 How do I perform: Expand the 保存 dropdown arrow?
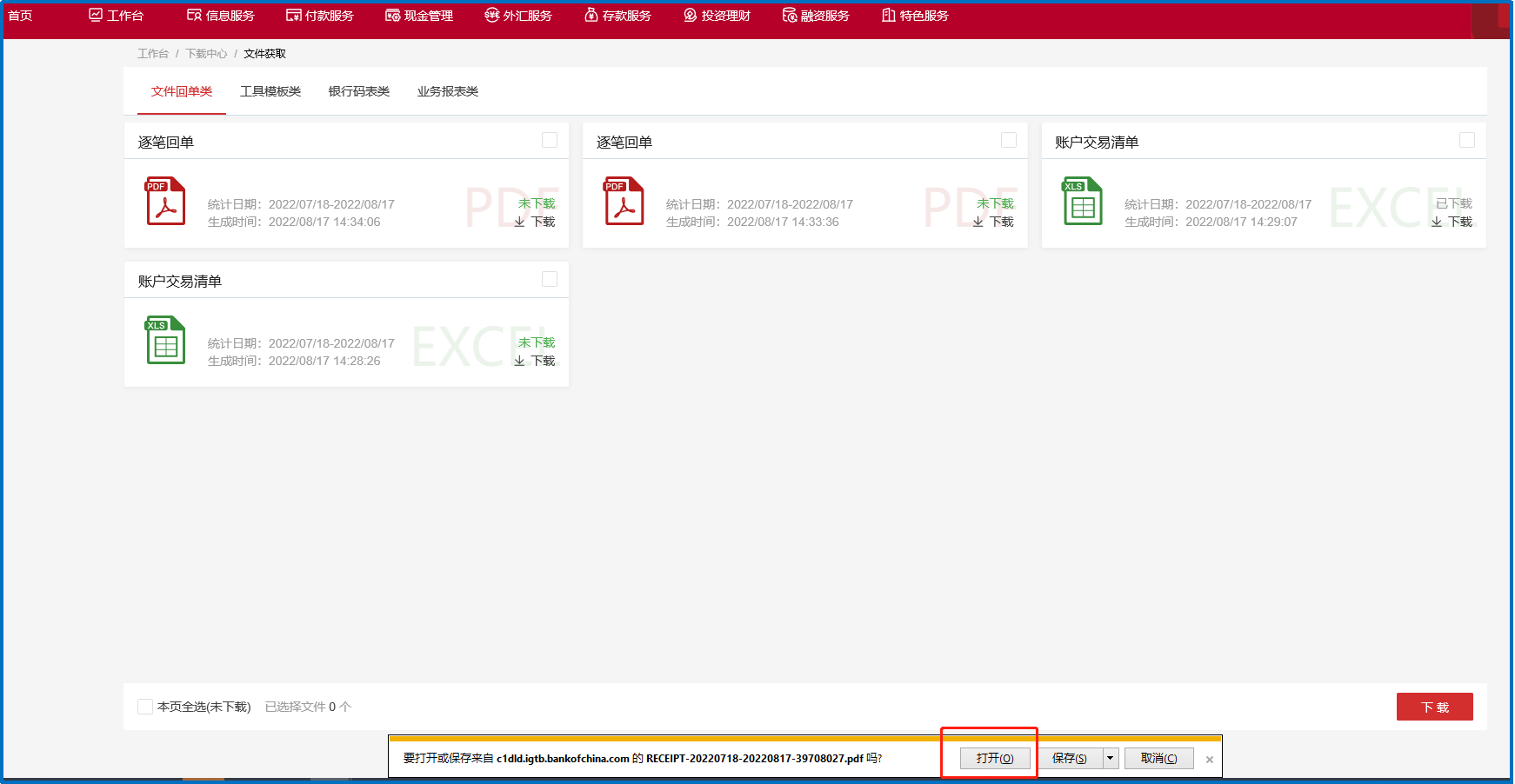tap(1110, 758)
